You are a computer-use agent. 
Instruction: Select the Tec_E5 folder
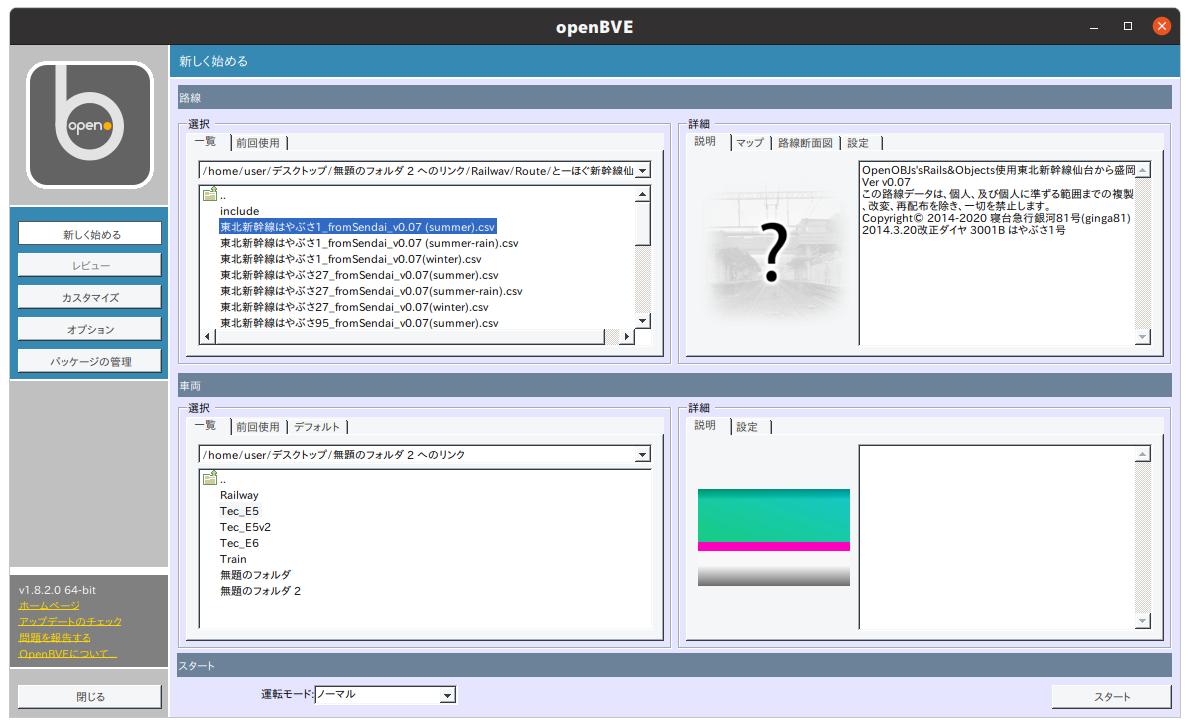tap(239, 511)
